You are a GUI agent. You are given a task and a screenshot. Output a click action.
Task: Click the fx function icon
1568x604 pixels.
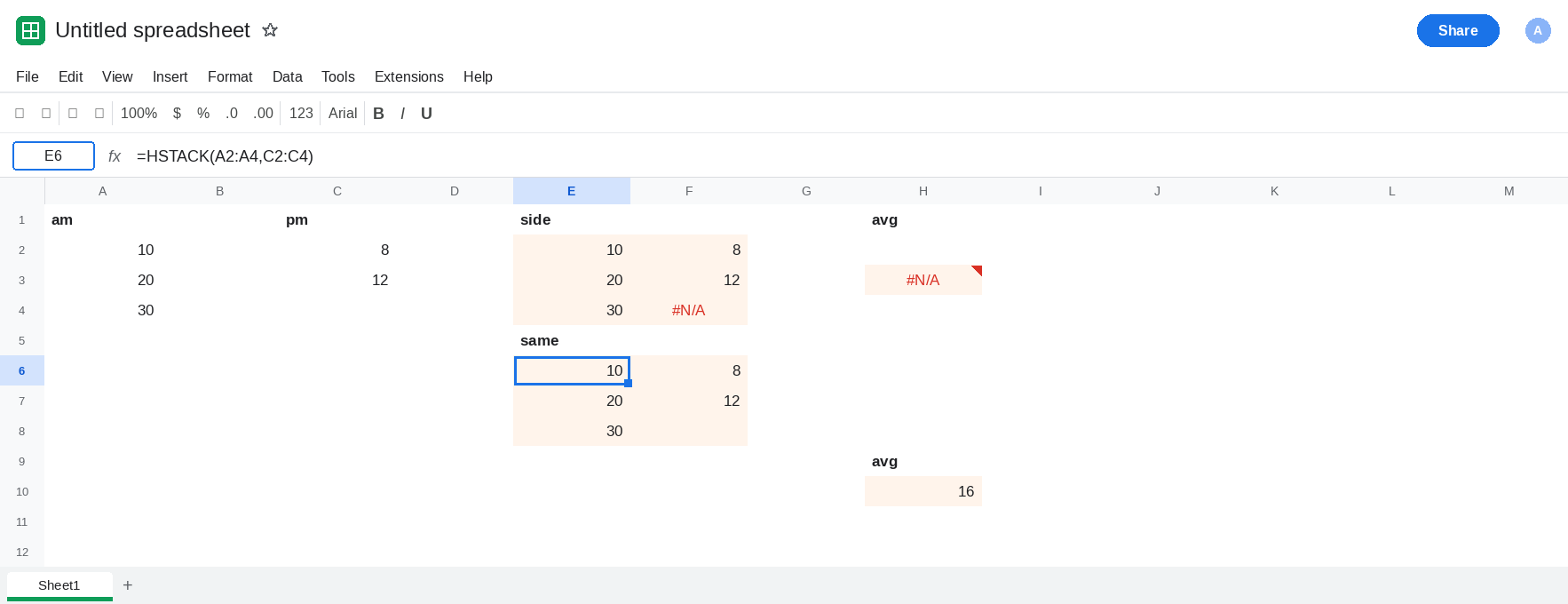click(115, 156)
